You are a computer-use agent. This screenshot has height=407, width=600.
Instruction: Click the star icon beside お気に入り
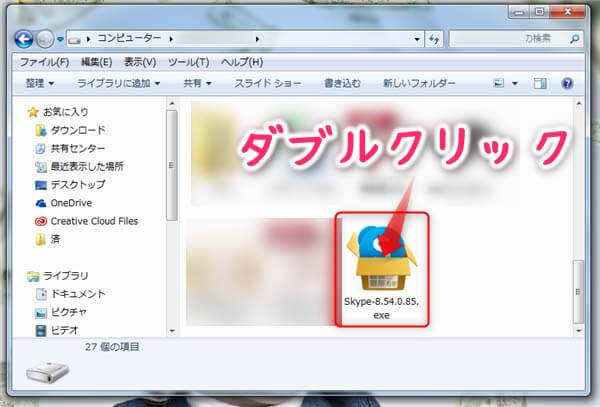pos(33,112)
